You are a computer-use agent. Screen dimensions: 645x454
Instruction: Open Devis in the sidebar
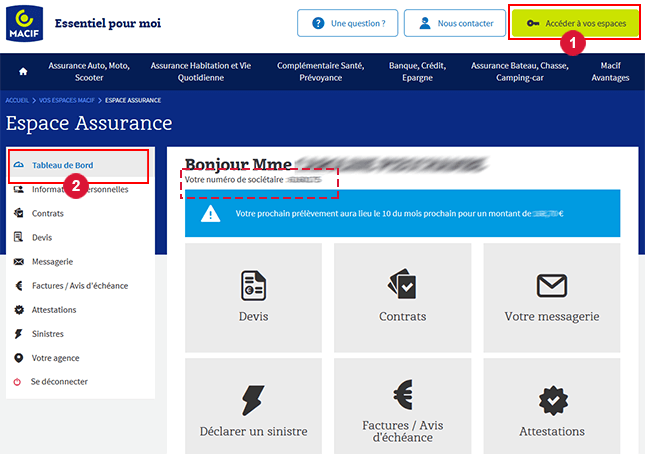point(42,237)
